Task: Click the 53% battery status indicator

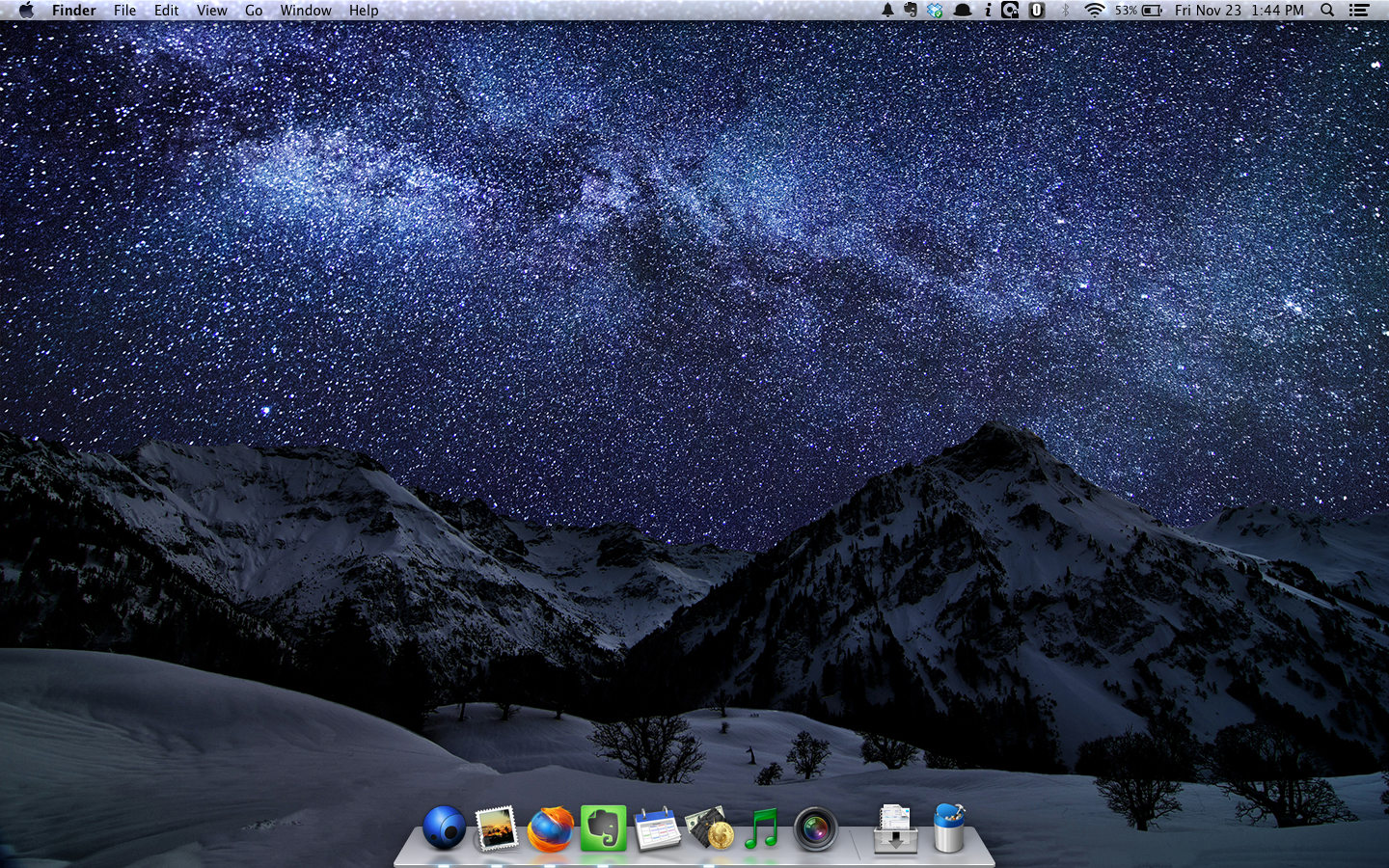Action: point(1138,10)
